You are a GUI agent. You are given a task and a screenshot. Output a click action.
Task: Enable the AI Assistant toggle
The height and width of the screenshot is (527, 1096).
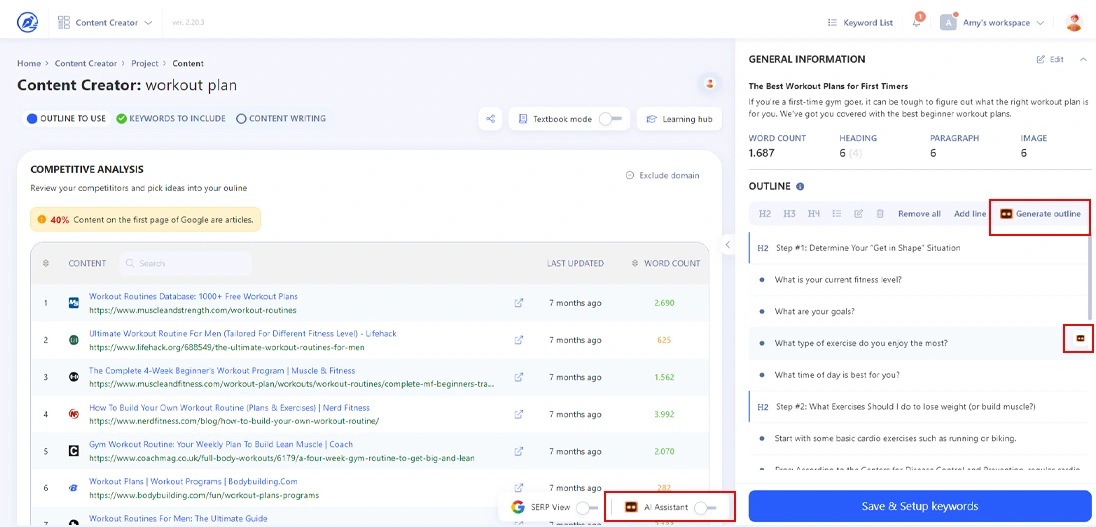(x=705, y=507)
